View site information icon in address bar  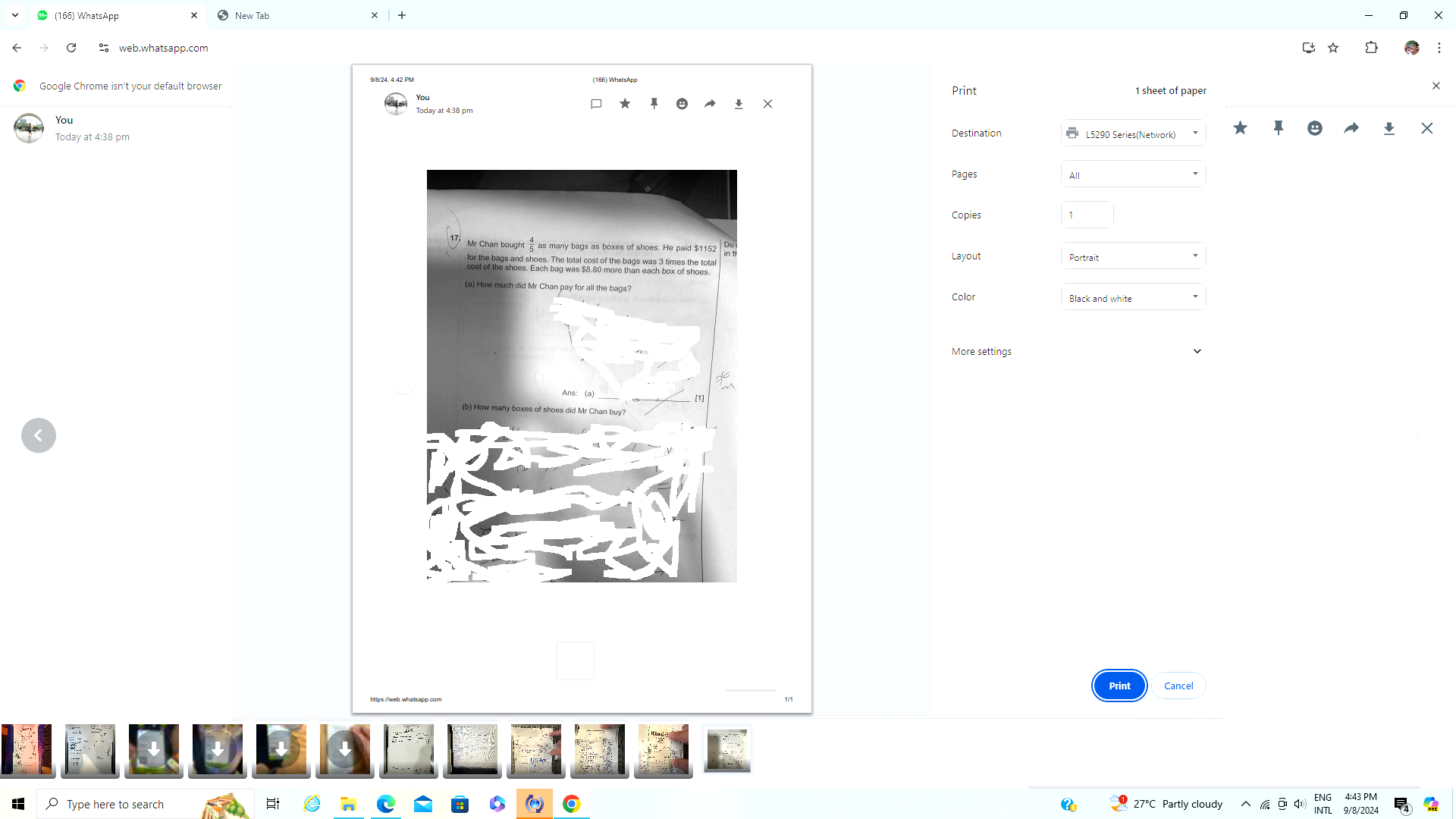coord(104,48)
